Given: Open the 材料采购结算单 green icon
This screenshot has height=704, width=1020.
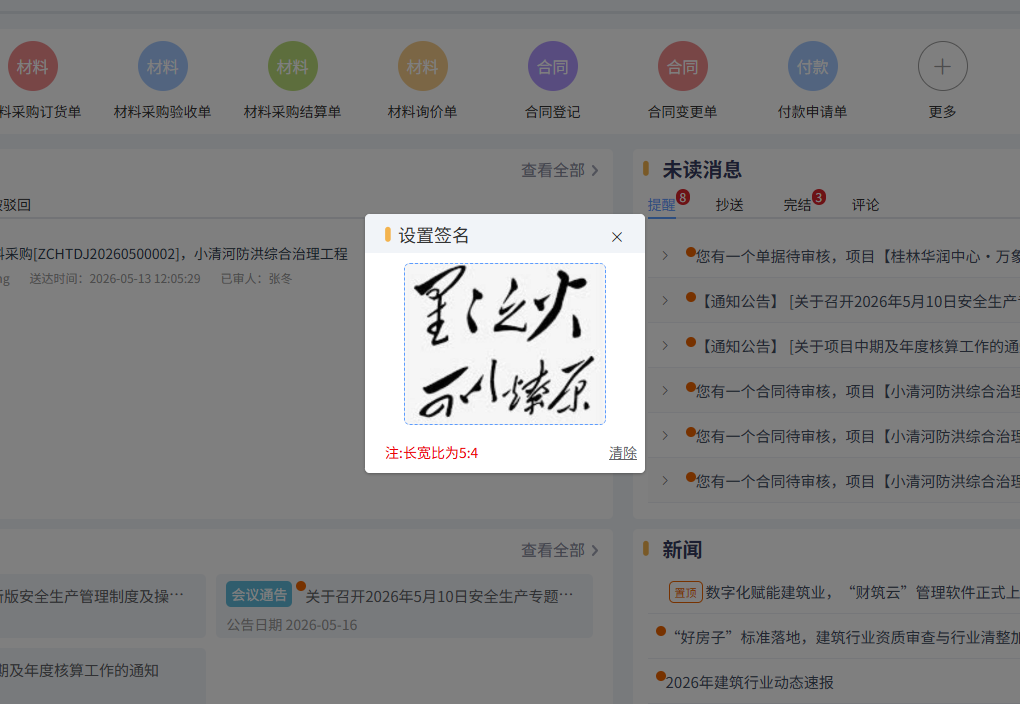Looking at the screenshot, I should pos(293,66).
